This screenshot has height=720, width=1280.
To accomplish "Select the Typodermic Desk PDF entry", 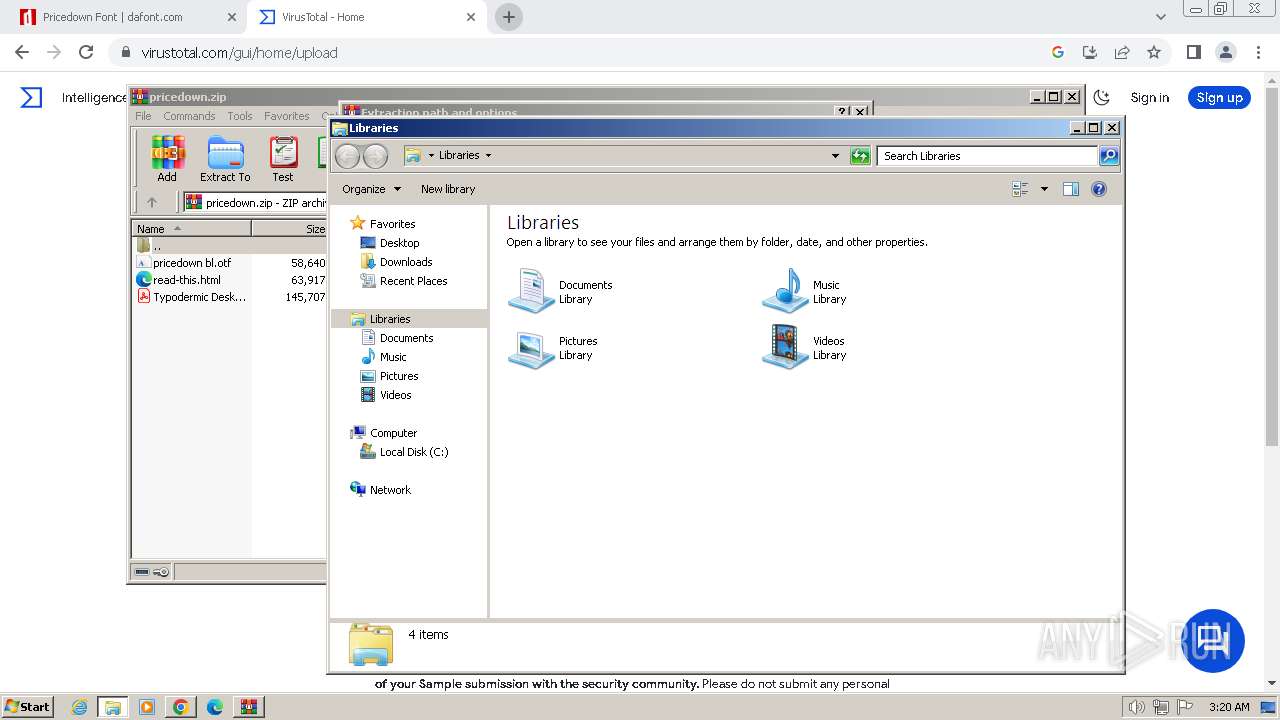I will pos(199,297).
